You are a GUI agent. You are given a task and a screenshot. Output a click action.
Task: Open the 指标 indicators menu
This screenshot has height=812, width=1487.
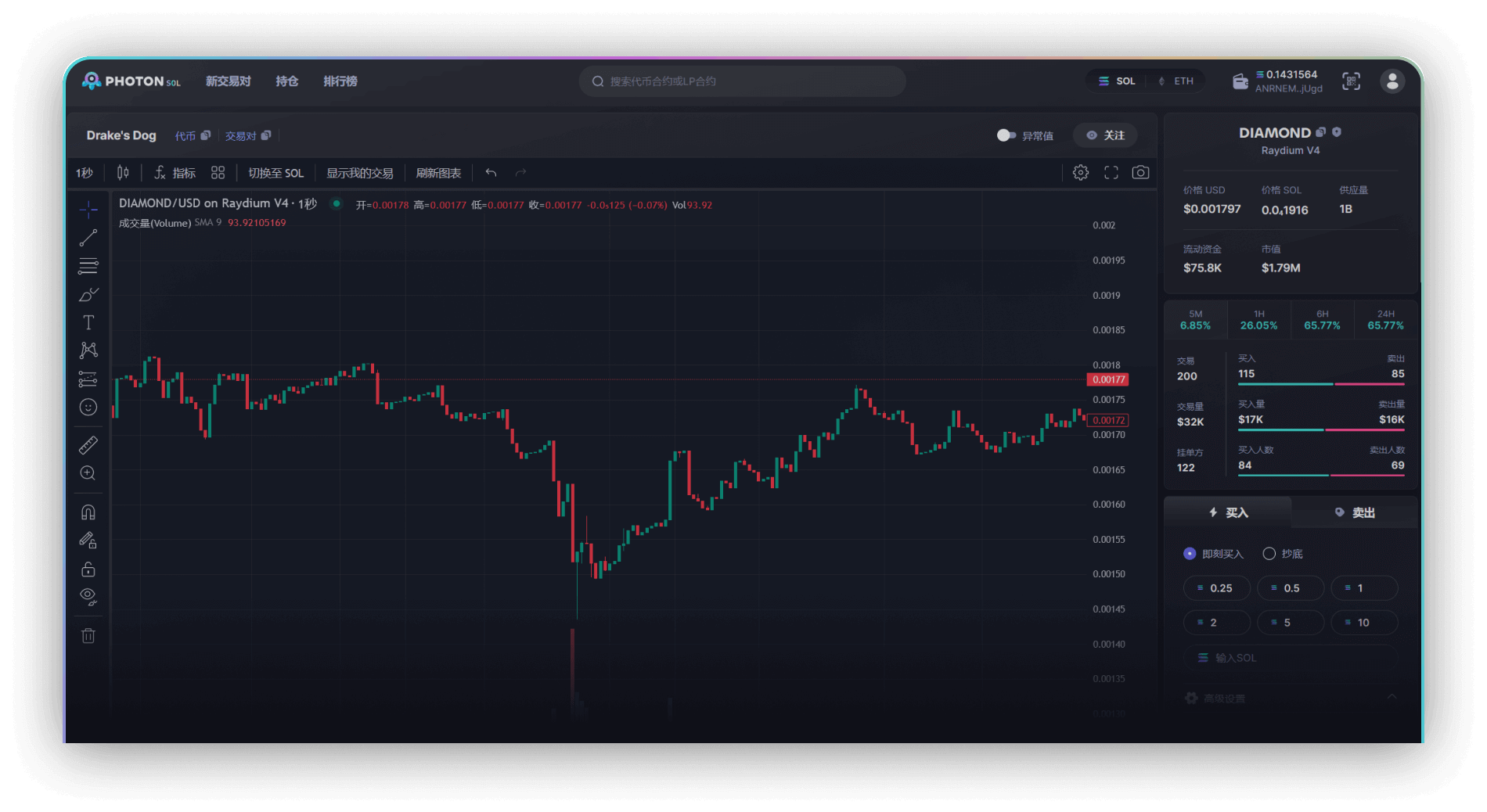click(x=175, y=173)
